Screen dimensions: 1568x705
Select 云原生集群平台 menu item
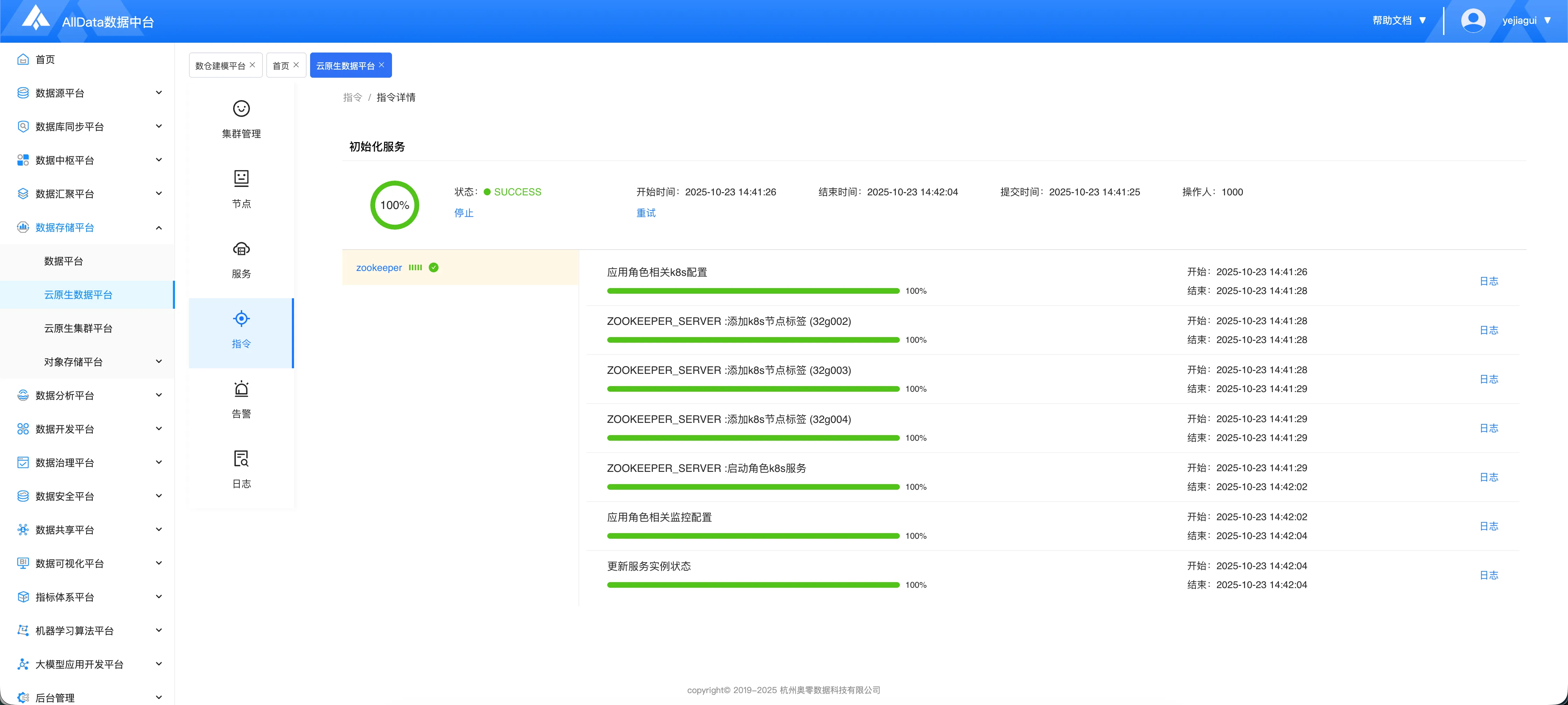(x=78, y=328)
